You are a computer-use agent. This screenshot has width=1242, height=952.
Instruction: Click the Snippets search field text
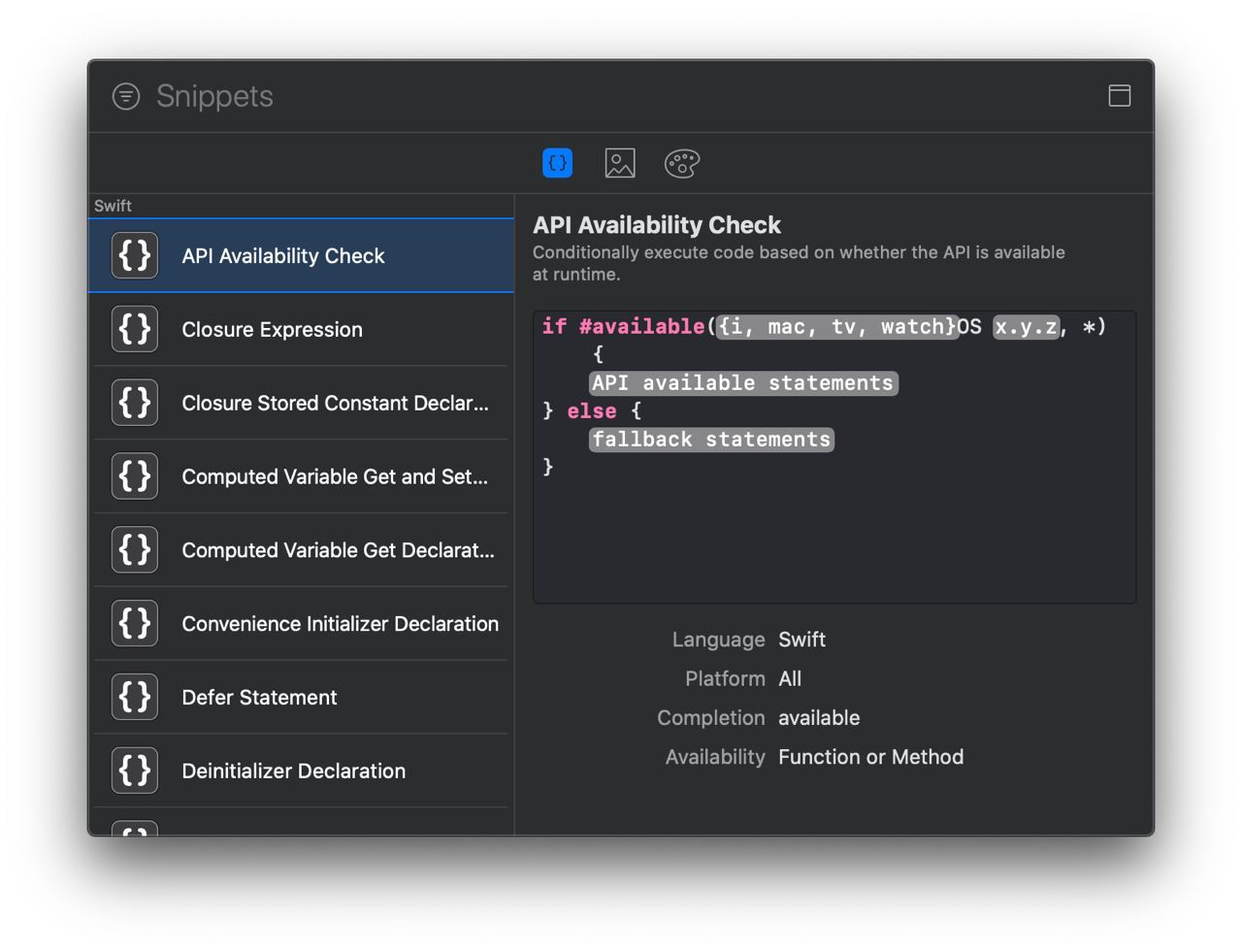(x=214, y=96)
